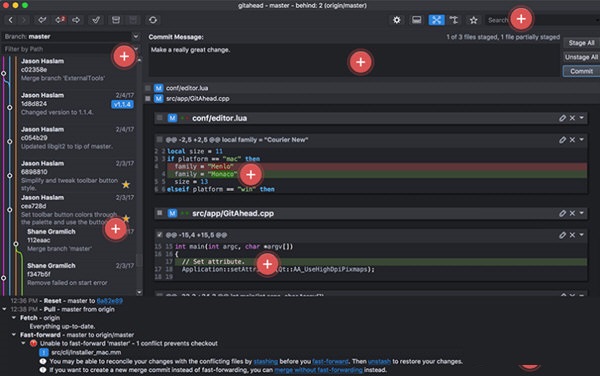Uncheck the @@ -15,4 +15,5 @@ hunk checkbox
This screenshot has width=600, height=376.
pyautogui.click(x=160, y=234)
